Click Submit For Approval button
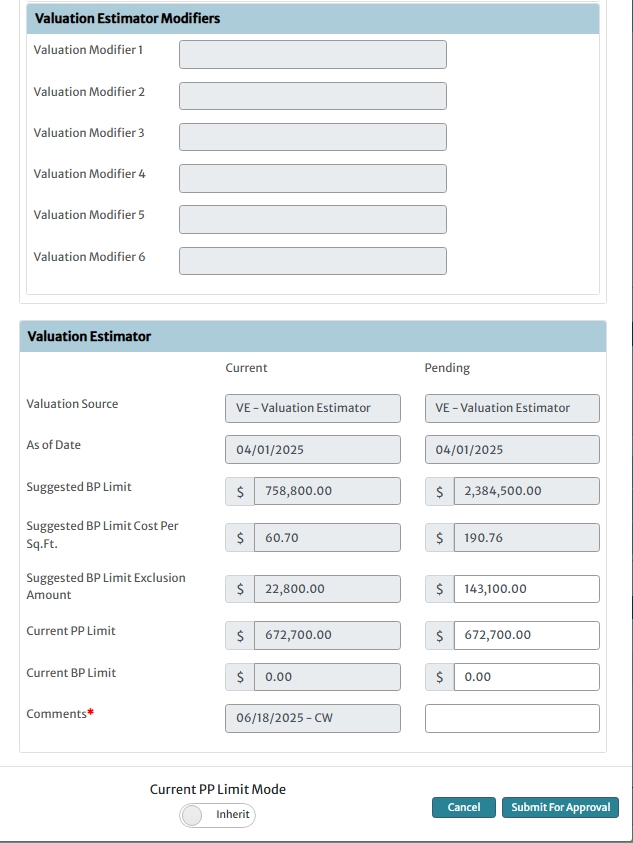633x843 pixels. coord(560,807)
